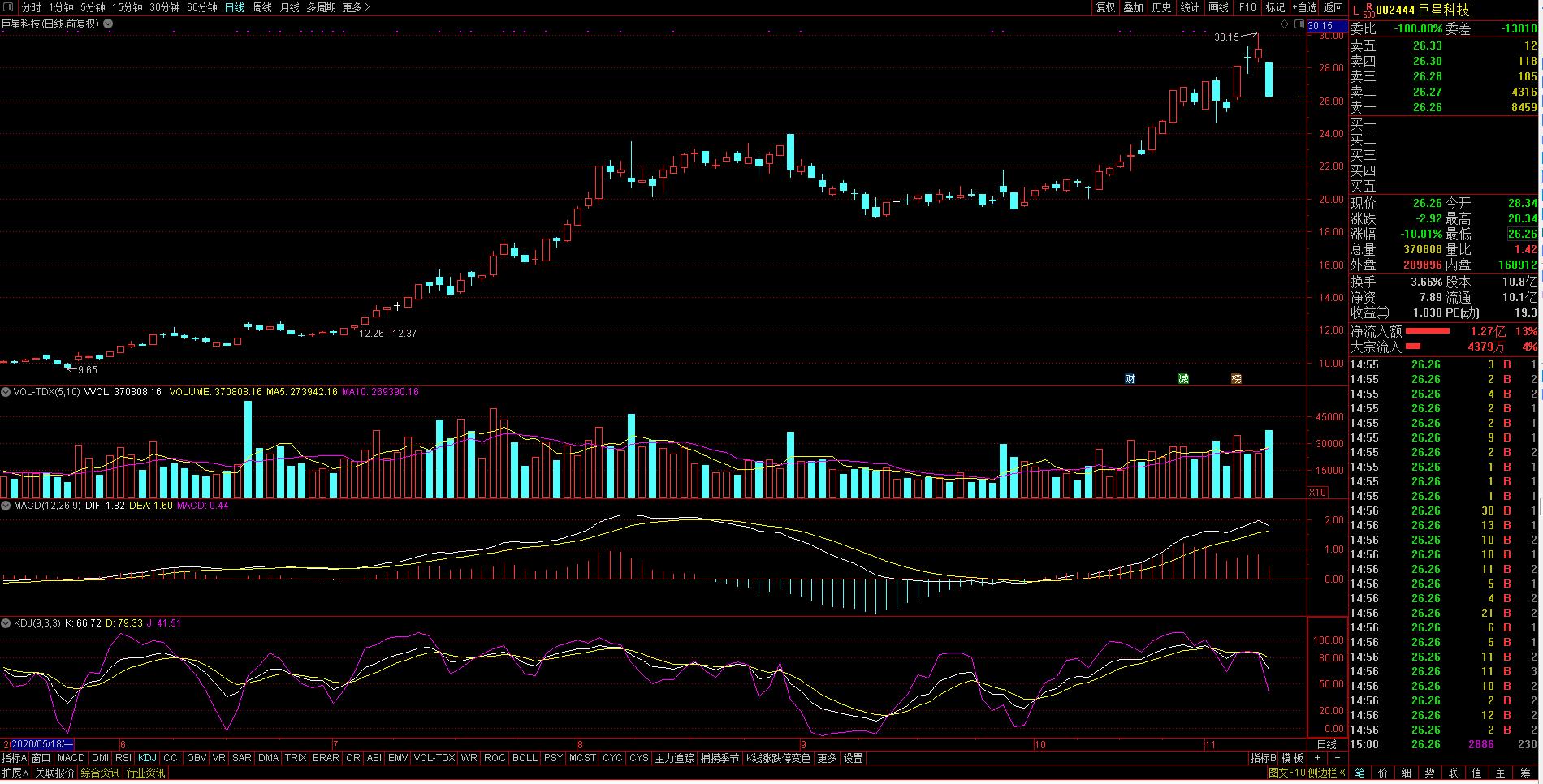Click the 榜 ranking marker icon
The height and width of the screenshot is (784, 1543).
pyautogui.click(x=1236, y=379)
